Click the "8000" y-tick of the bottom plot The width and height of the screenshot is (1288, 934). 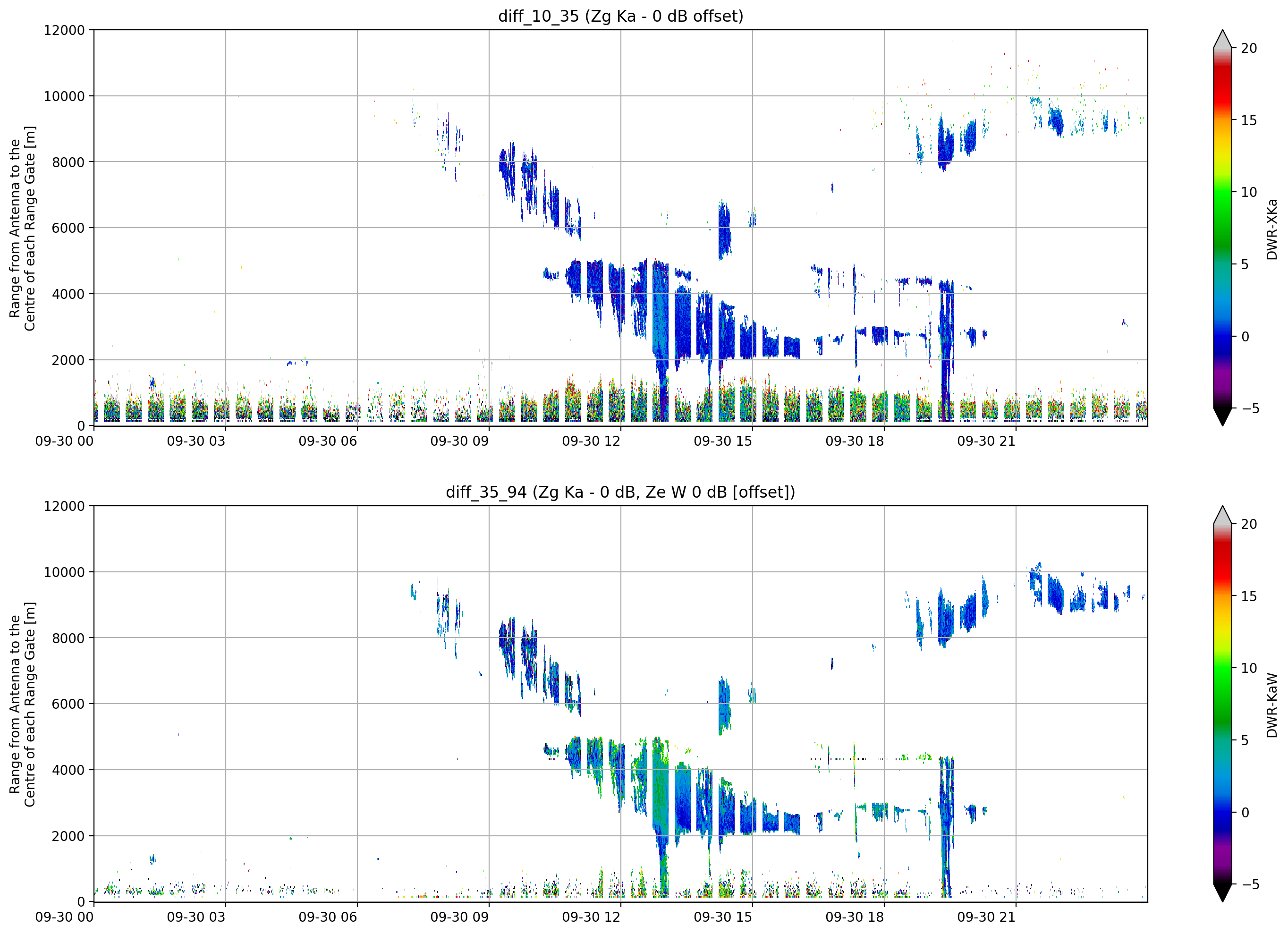tap(68, 638)
